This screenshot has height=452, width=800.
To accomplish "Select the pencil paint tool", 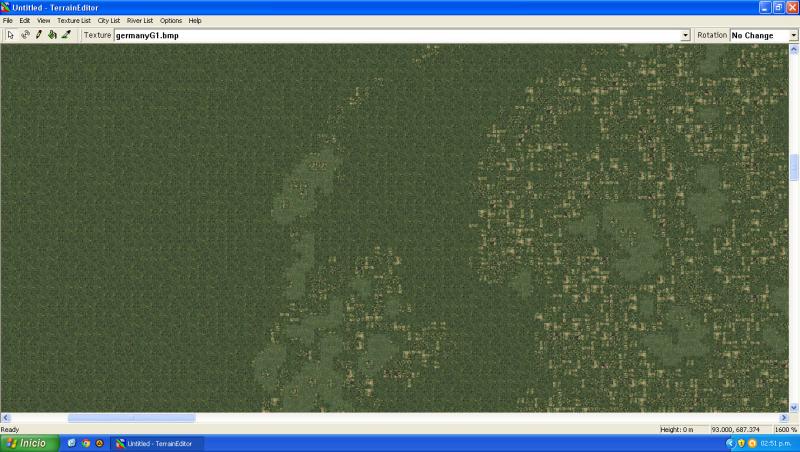I will tap(39, 35).
